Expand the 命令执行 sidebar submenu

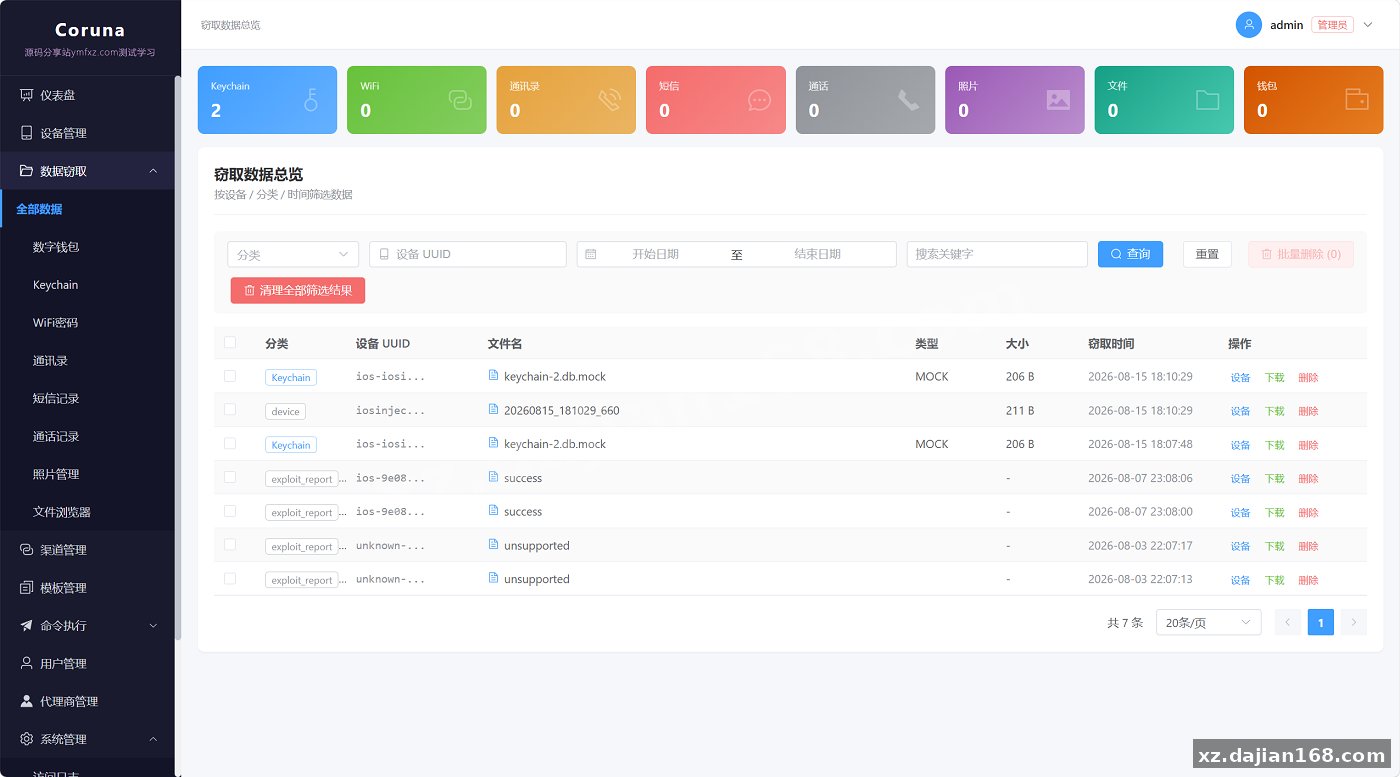(x=87, y=626)
